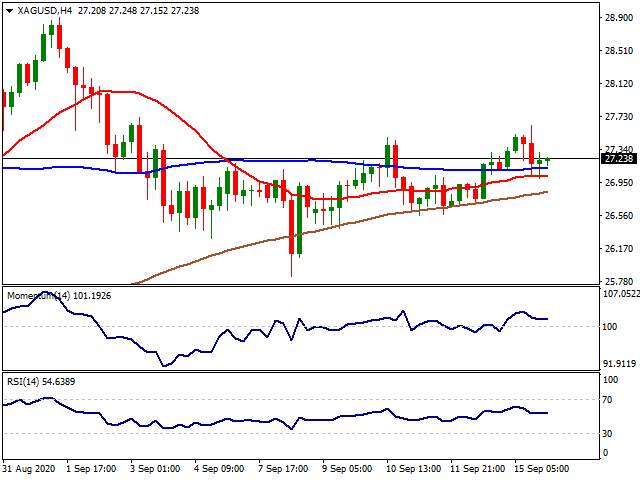Click the current price label 27.238
The width and height of the screenshot is (640, 480).
point(619,158)
